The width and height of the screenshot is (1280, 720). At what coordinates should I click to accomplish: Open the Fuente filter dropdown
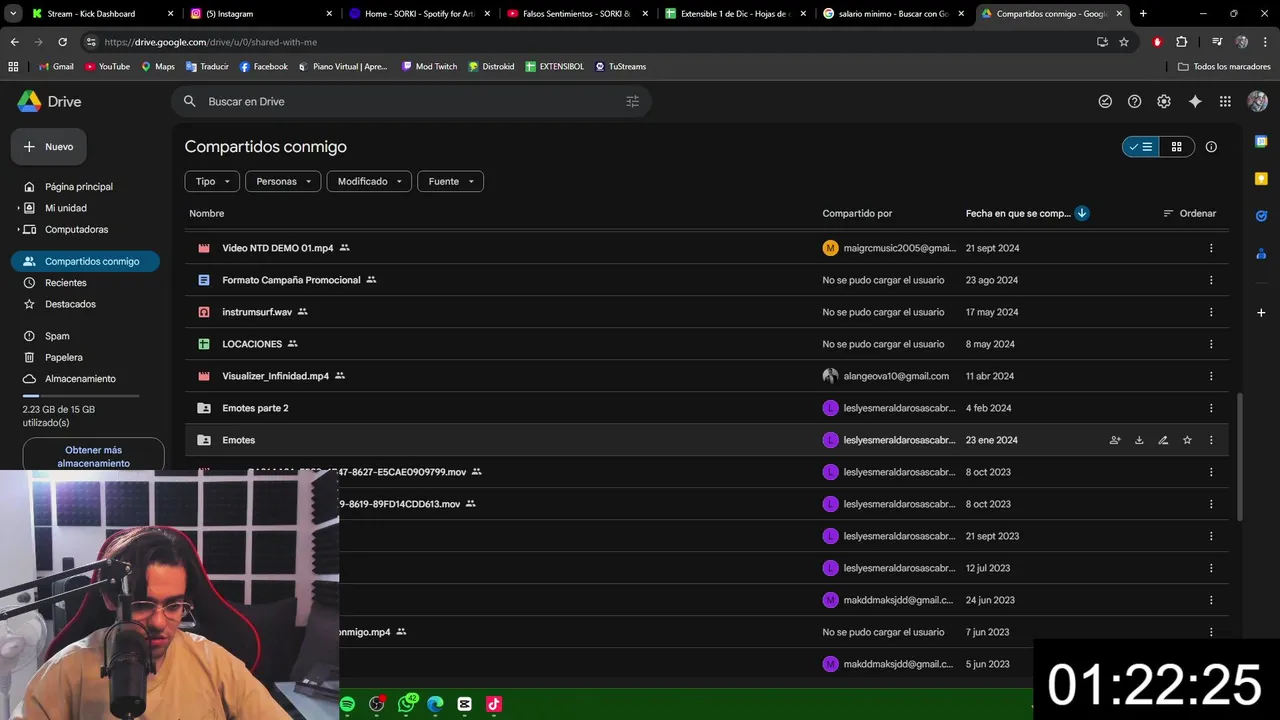[450, 181]
